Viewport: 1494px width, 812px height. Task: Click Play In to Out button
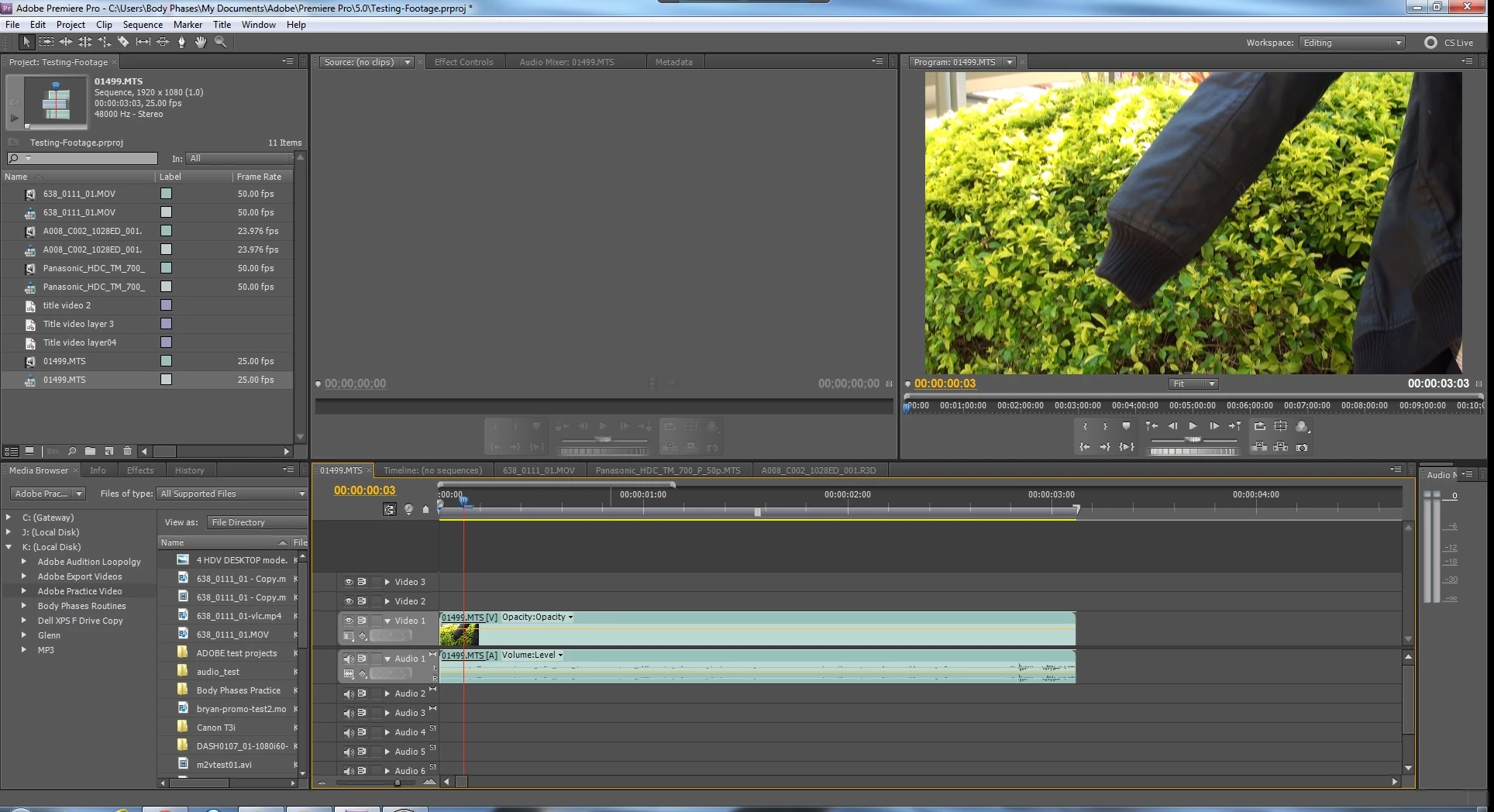tap(1127, 447)
